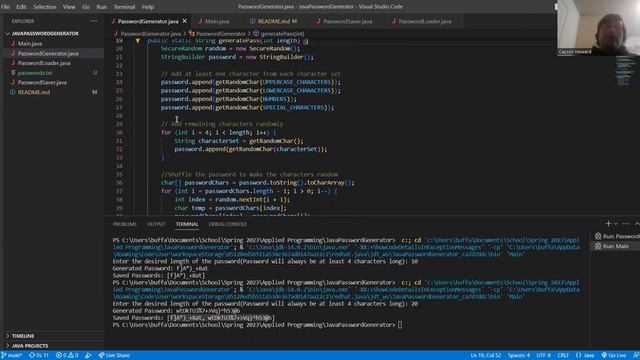Click the webcam video thumbnail

coord(598,28)
